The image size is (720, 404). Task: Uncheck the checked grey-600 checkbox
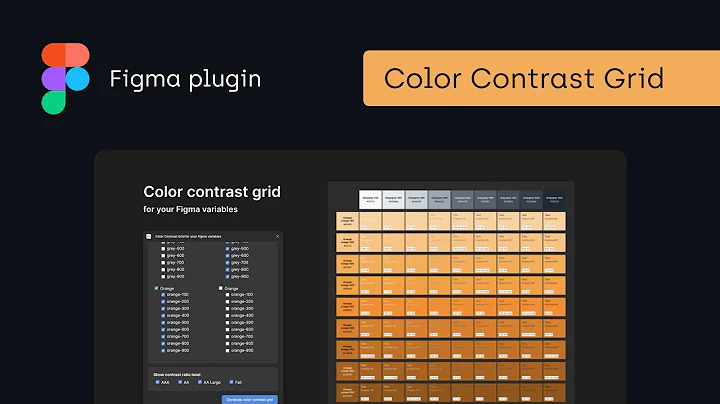[227, 255]
